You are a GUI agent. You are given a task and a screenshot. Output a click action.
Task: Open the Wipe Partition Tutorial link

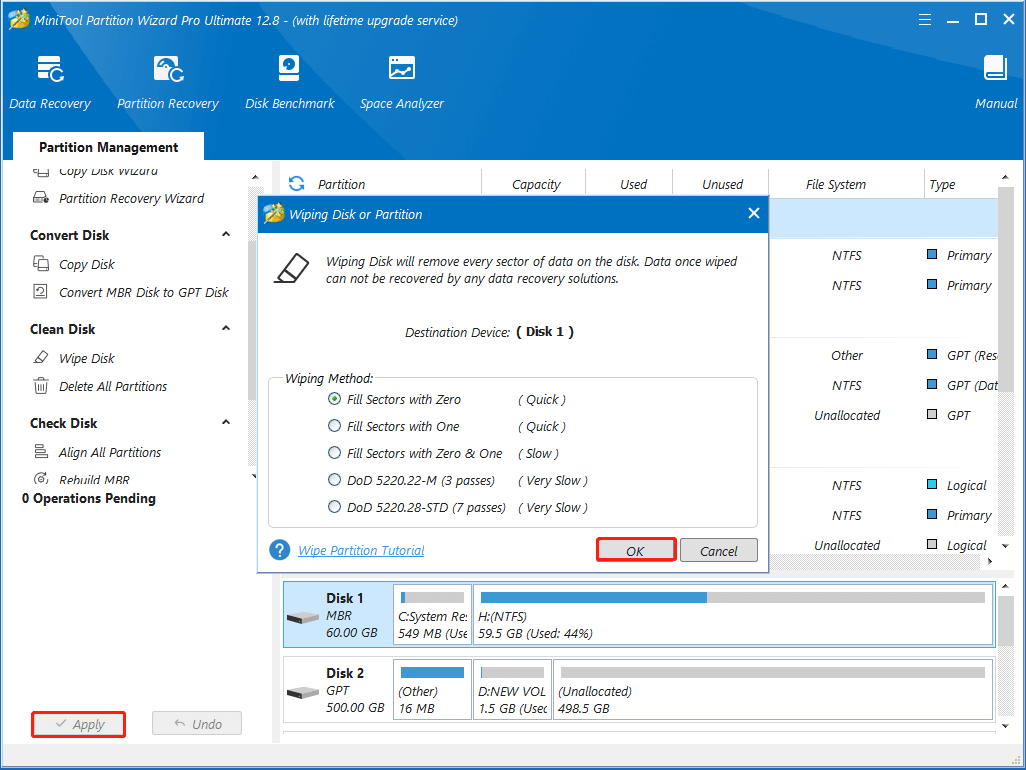pyautogui.click(x=361, y=550)
